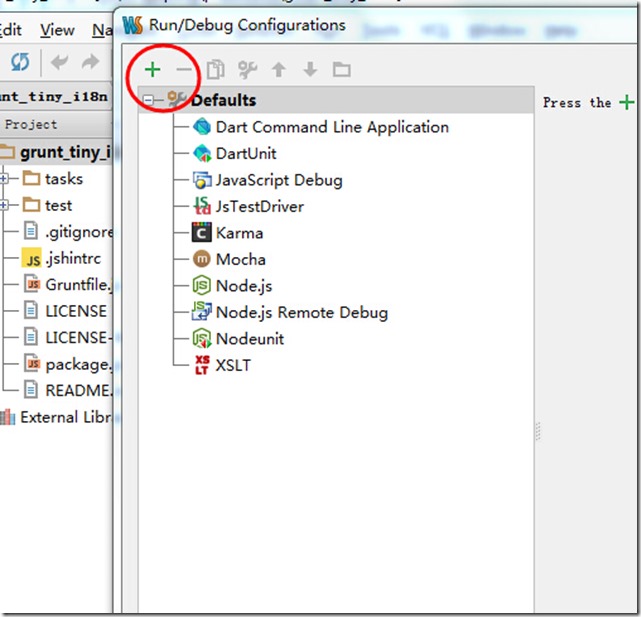Select DartUnit in the defaults list

click(x=246, y=154)
